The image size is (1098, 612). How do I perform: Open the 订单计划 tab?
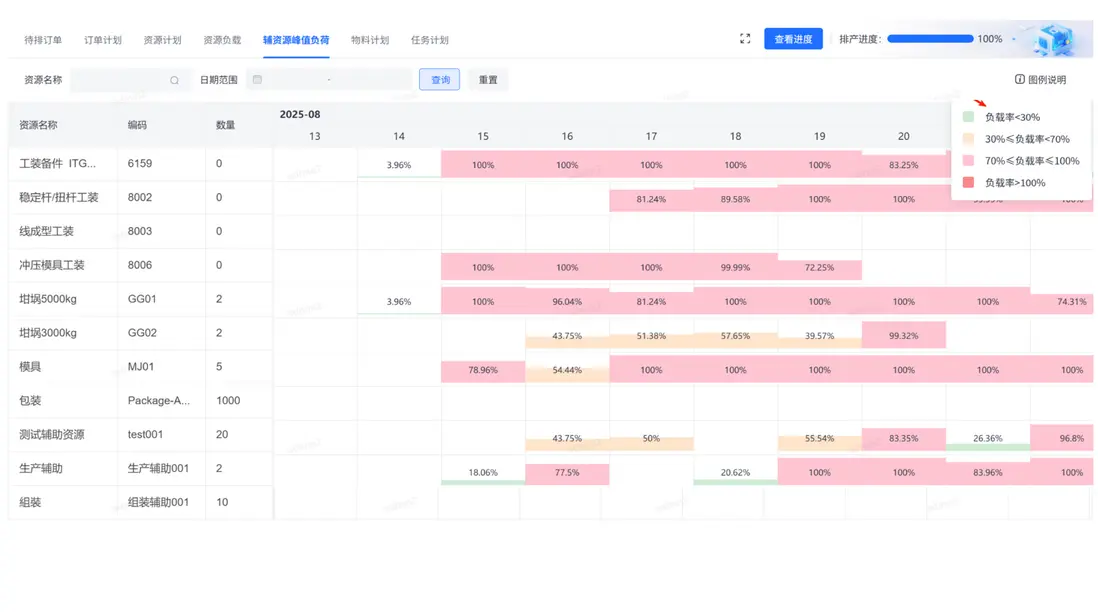(x=103, y=40)
